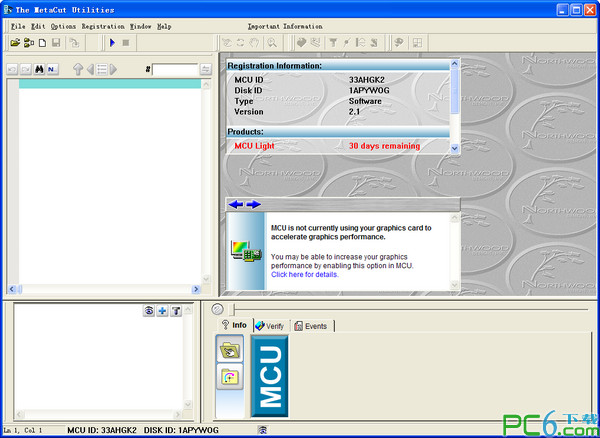Start processing with the blue play arrow
Screen dimensions: 600x438
(x=112, y=43)
